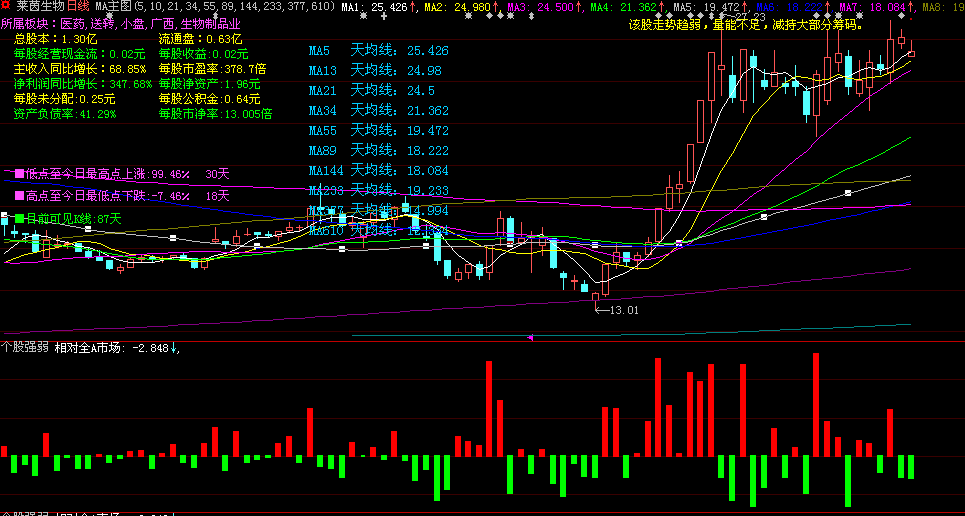This screenshot has height=516, width=965.
Task: Click the magenta MA3: 24.500 readout
Action: click(x=544, y=7)
